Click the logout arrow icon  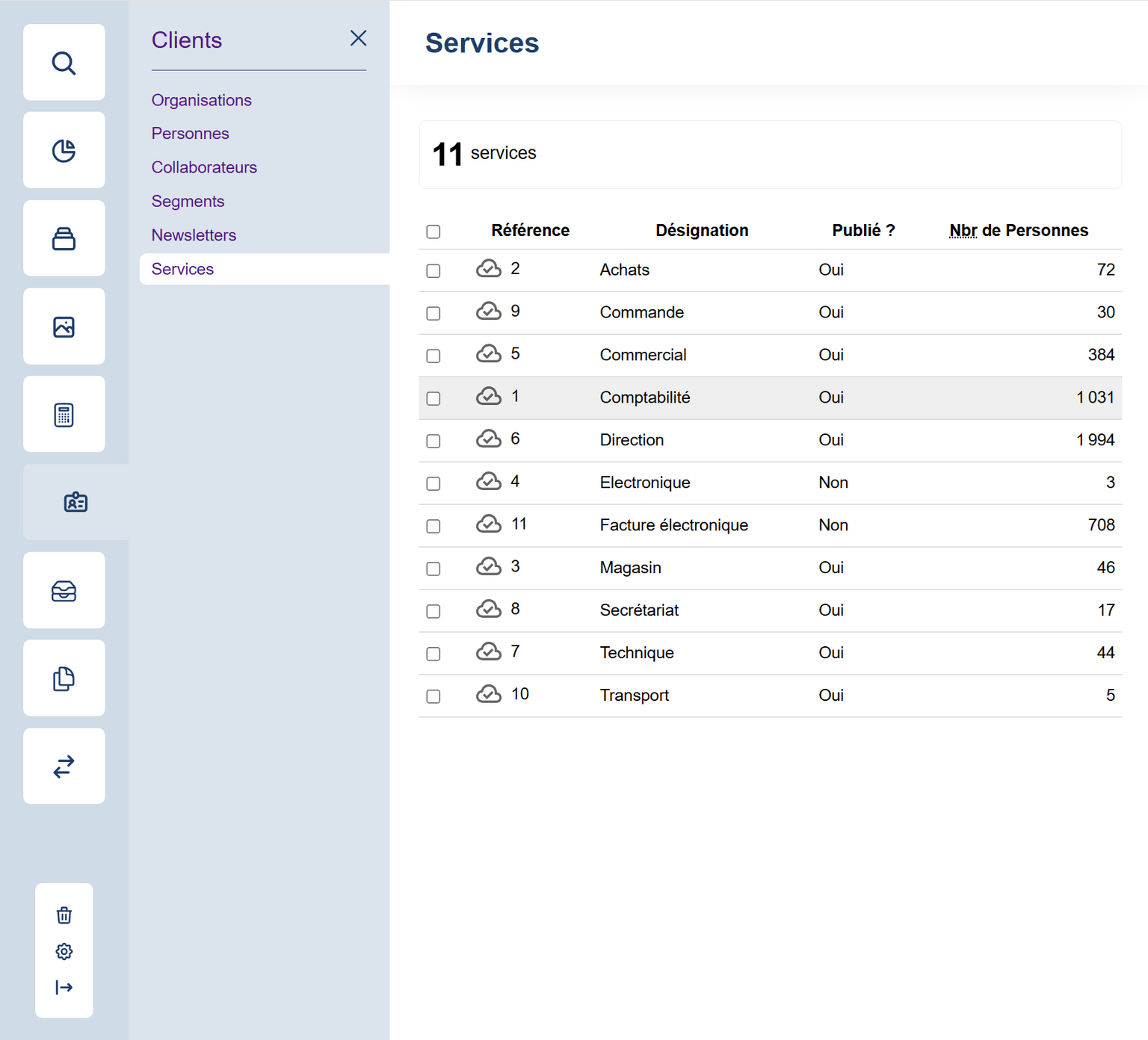tap(64, 988)
